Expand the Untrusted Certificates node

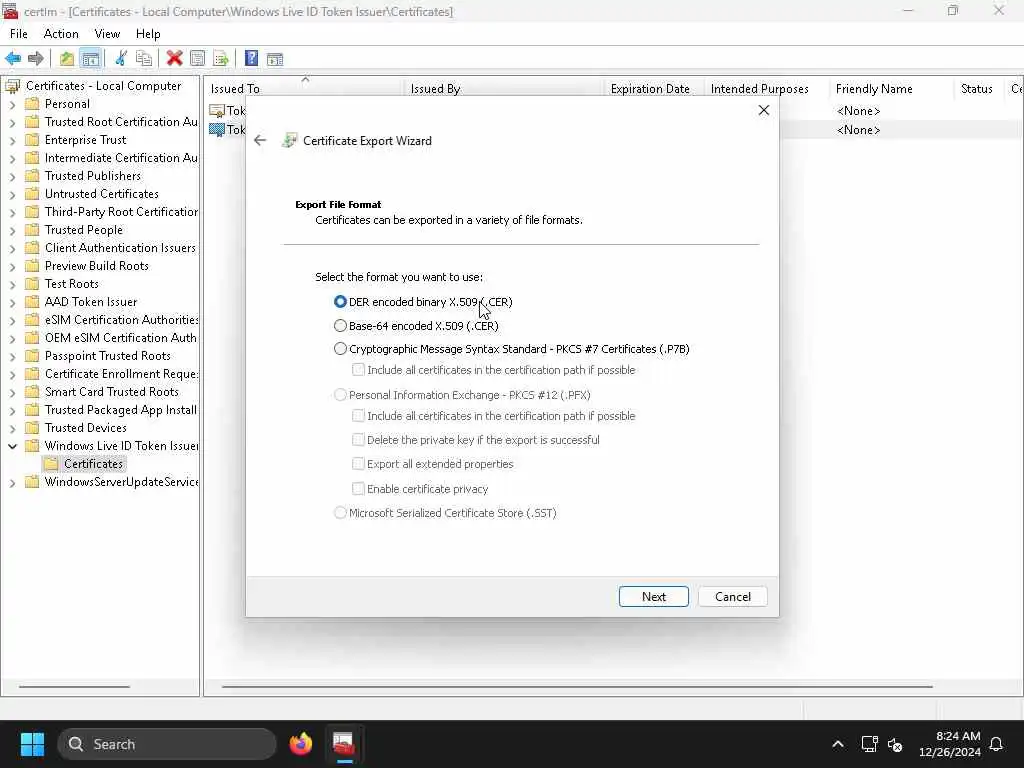12,195
